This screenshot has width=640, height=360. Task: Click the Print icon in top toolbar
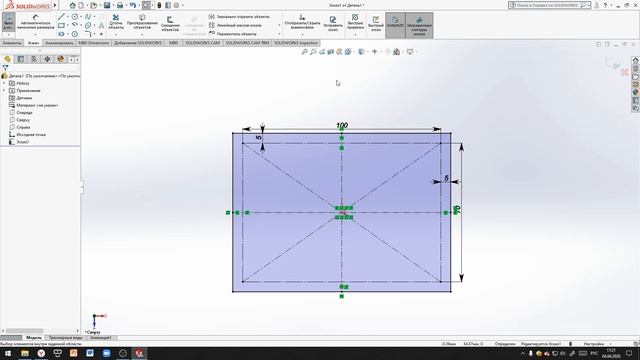tap(120, 5)
